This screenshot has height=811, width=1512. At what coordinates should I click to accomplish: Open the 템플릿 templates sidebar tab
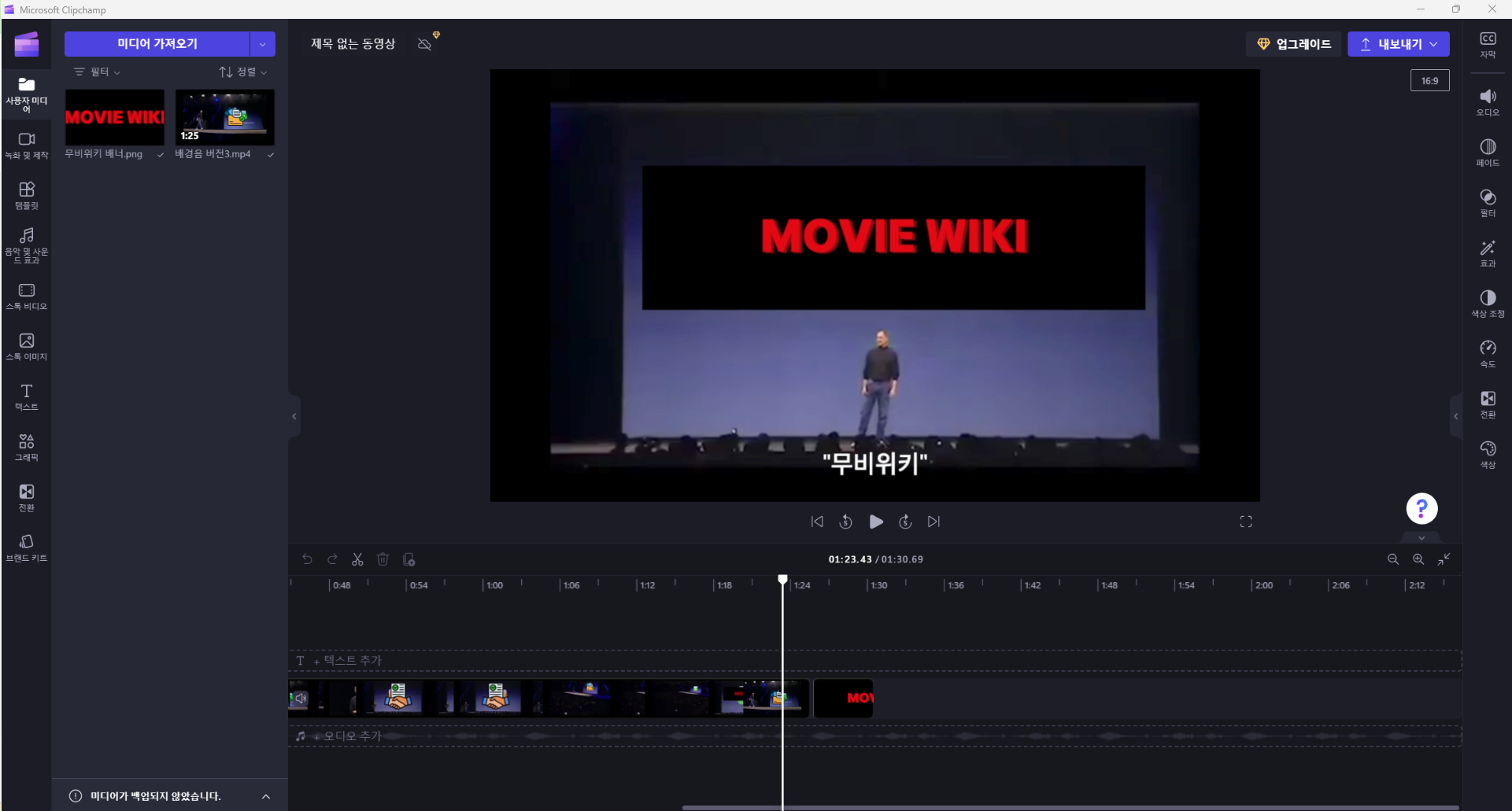coord(26,196)
